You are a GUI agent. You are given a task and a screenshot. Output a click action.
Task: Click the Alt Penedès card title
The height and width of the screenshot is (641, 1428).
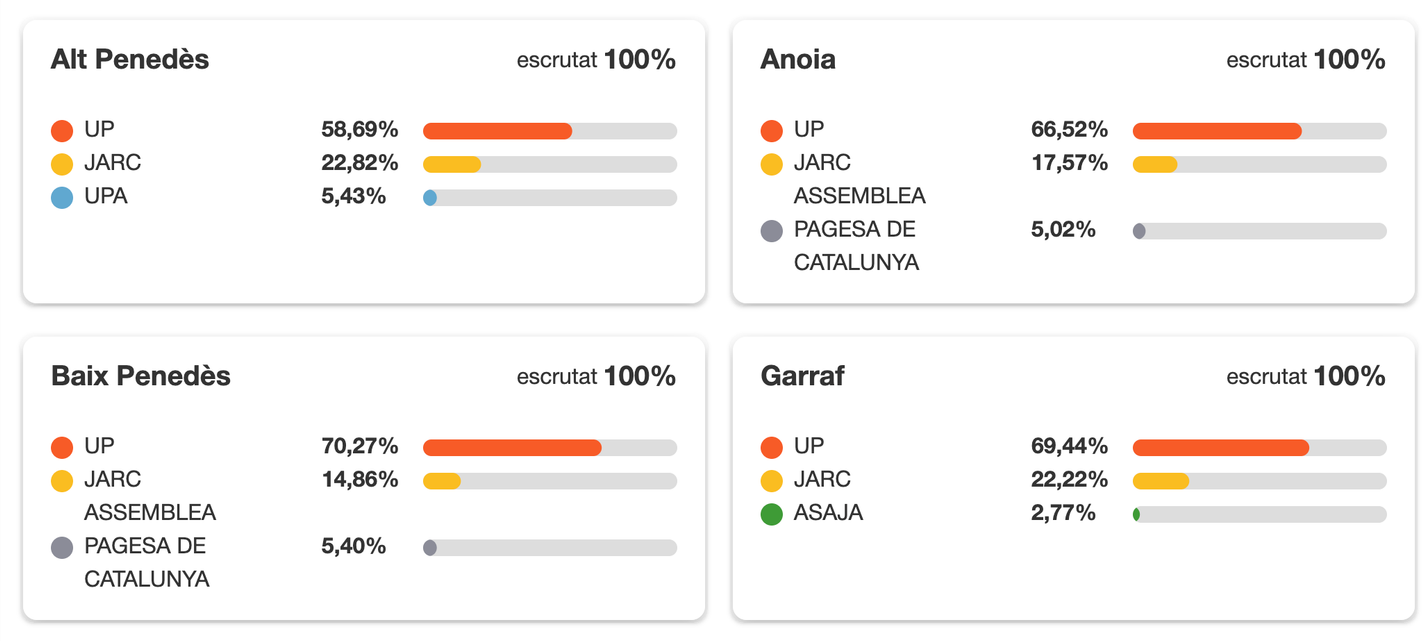130,59
